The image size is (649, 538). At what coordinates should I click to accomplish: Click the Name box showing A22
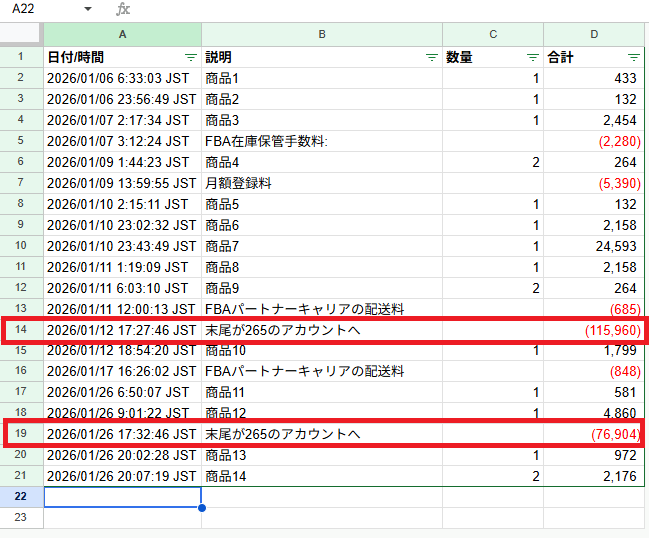(x=40, y=9)
